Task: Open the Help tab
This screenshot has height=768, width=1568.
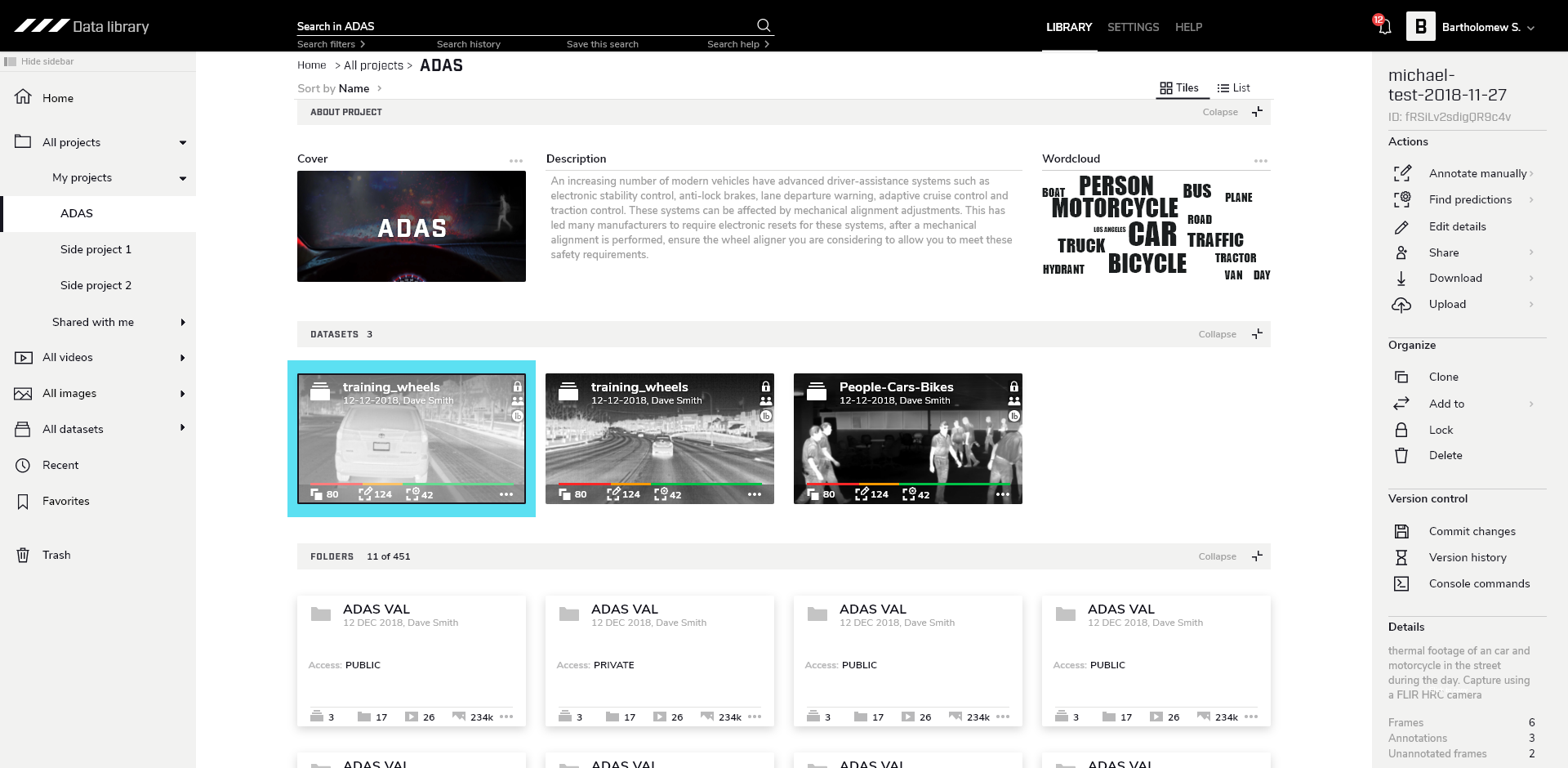Action: (1188, 27)
